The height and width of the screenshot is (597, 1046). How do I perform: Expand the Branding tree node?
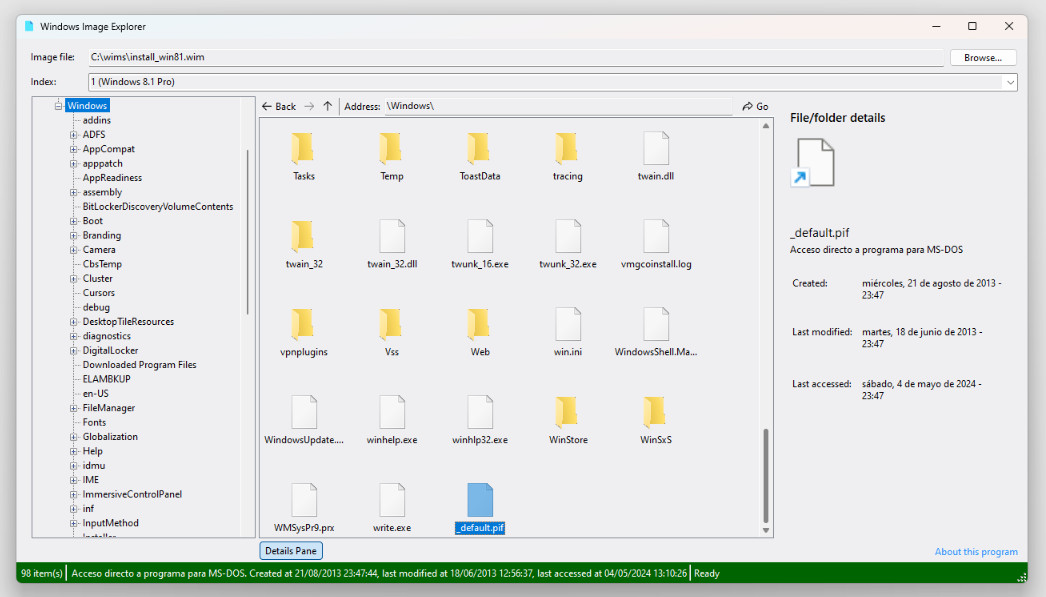pyautogui.click(x=73, y=235)
